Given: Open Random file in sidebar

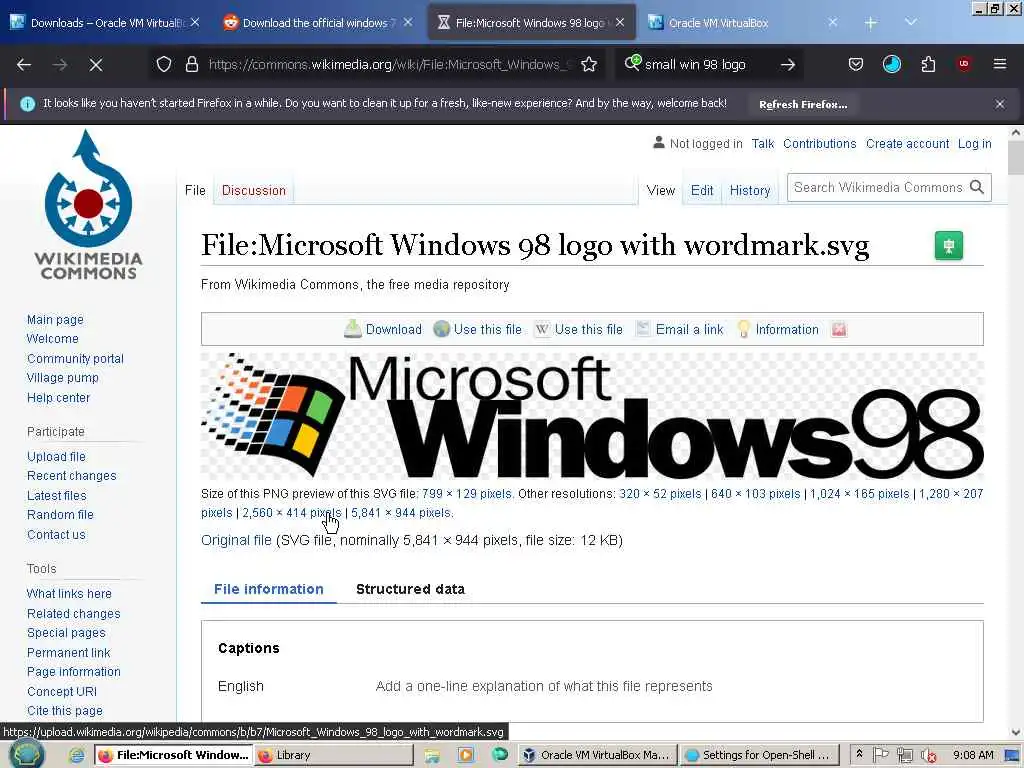Looking at the screenshot, I should tap(60, 515).
